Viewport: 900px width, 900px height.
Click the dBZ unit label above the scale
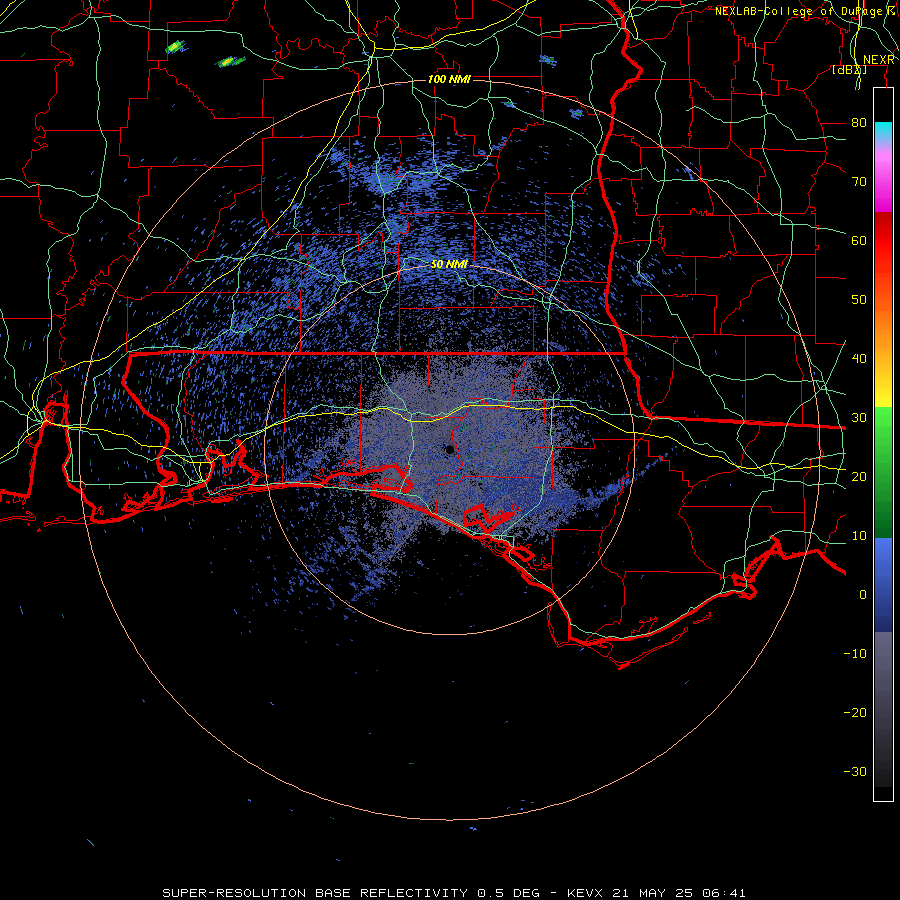(849, 70)
